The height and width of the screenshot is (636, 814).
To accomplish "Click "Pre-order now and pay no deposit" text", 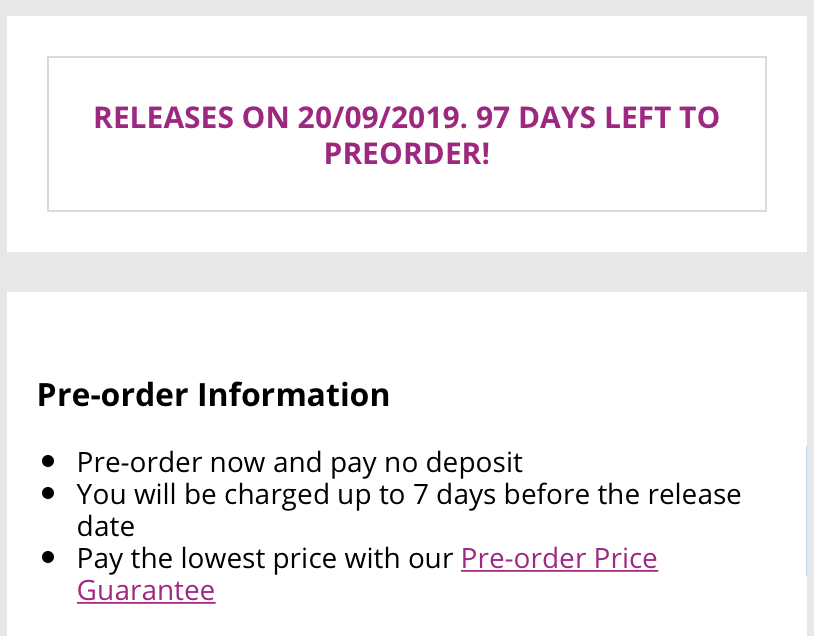I will click(x=299, y=463).
